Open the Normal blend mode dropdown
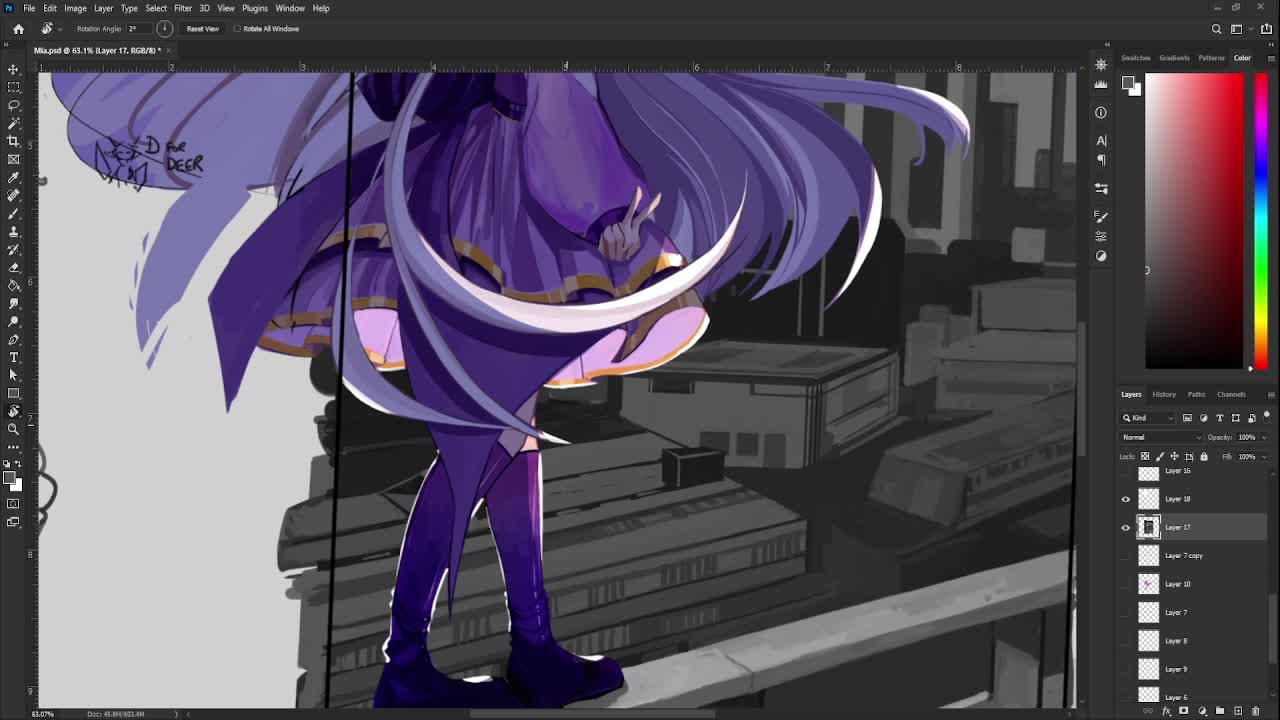 tap(1161, 437)
